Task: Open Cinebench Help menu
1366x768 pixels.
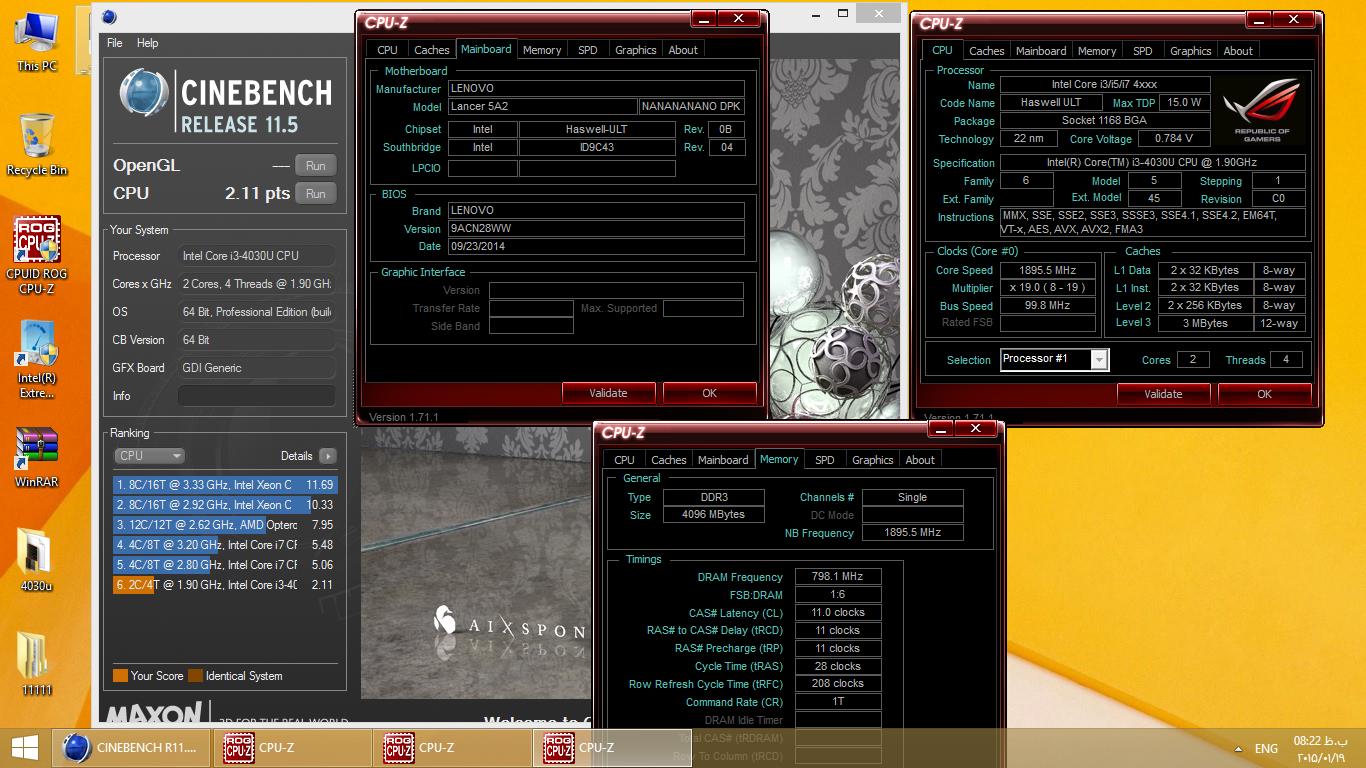Action: [x=147, y=43]
